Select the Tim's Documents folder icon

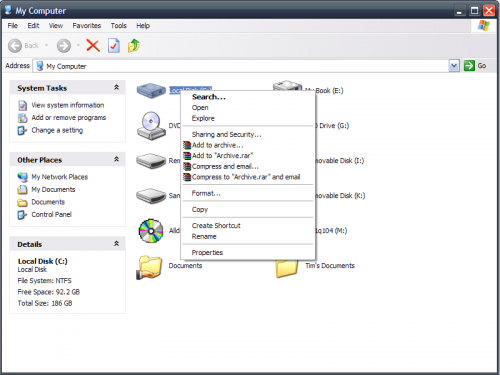[x=287, y=269]
